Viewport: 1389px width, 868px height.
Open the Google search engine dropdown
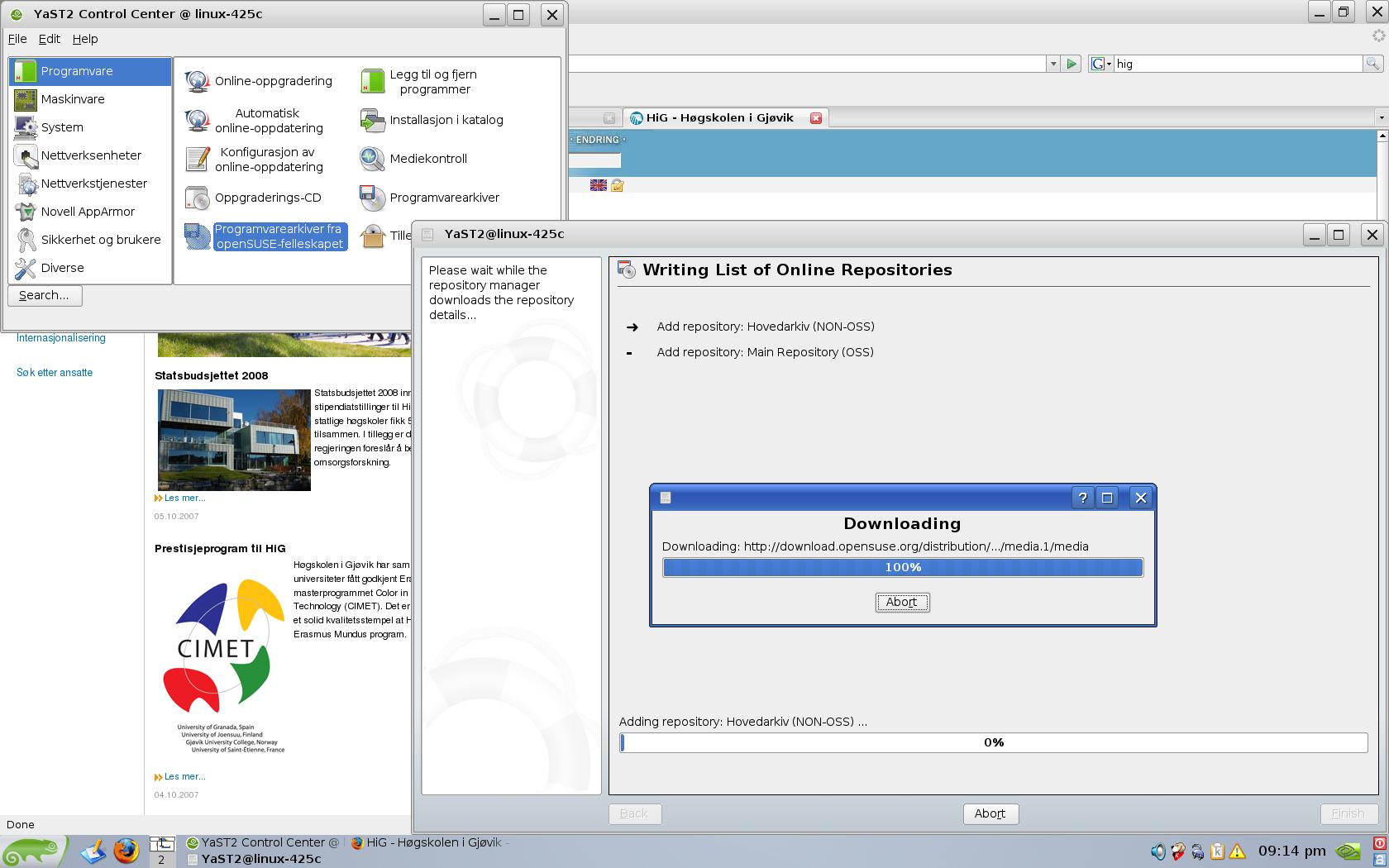1101,64
